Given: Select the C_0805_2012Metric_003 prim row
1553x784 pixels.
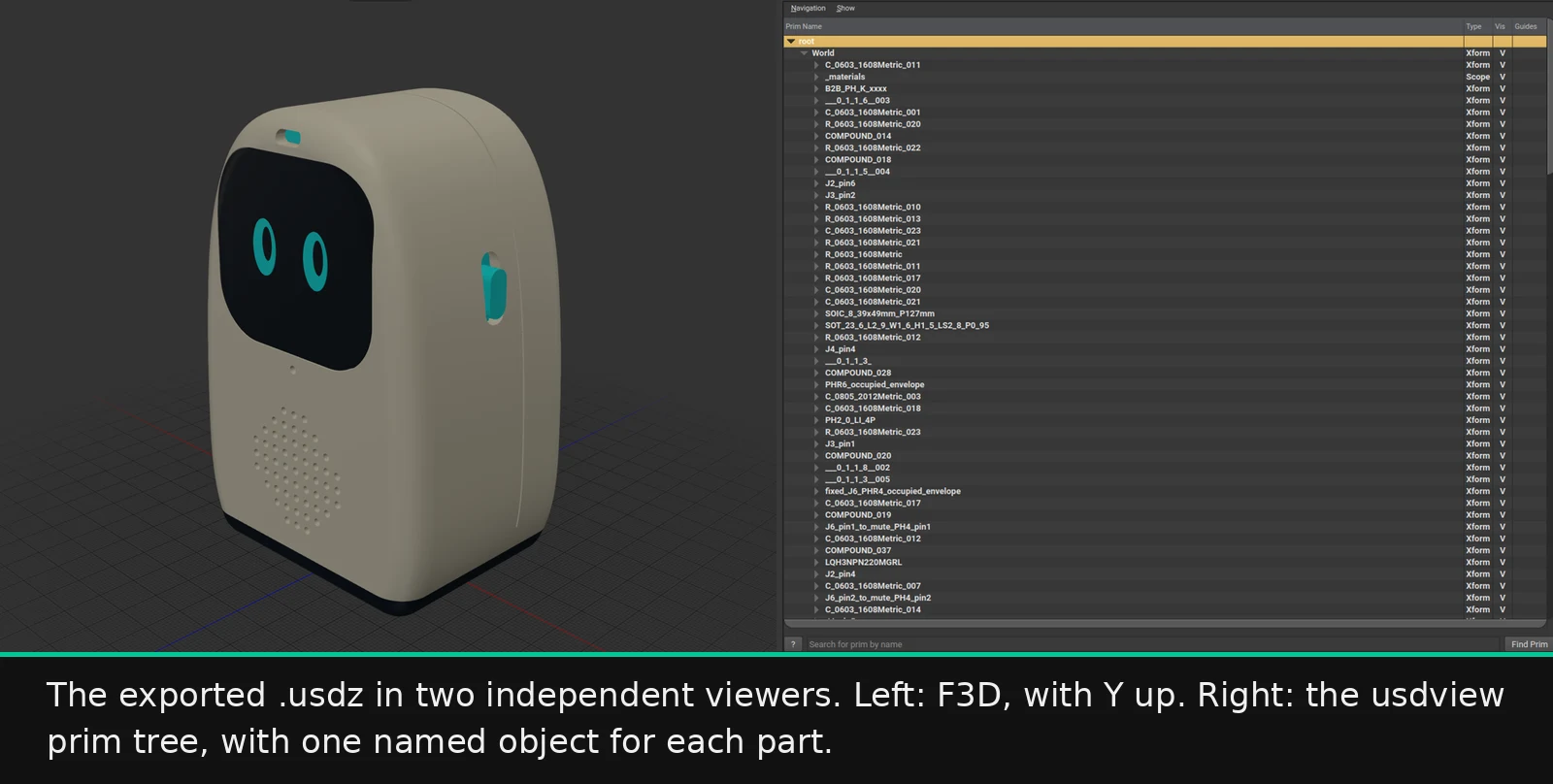Looking at the screenshot, I should pos(1165,397).
